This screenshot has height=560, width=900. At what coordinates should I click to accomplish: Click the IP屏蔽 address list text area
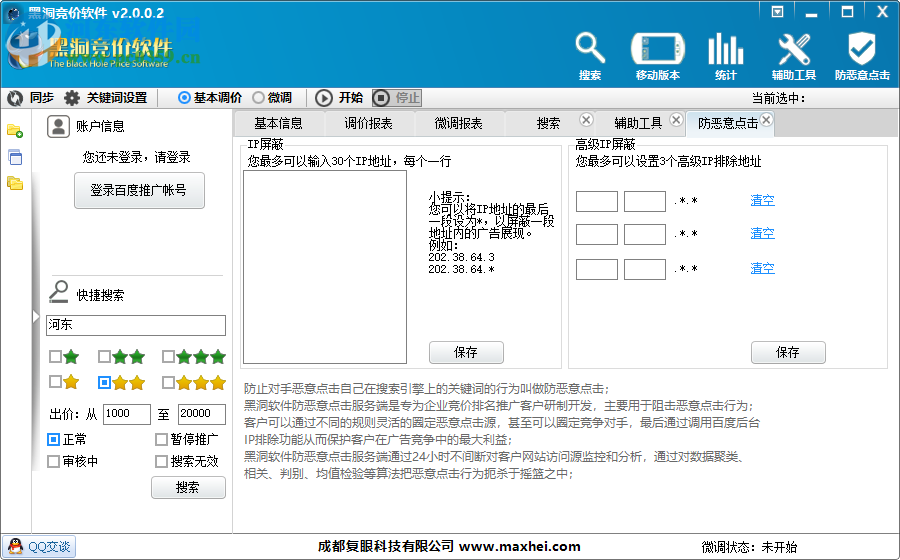(325, 267)
